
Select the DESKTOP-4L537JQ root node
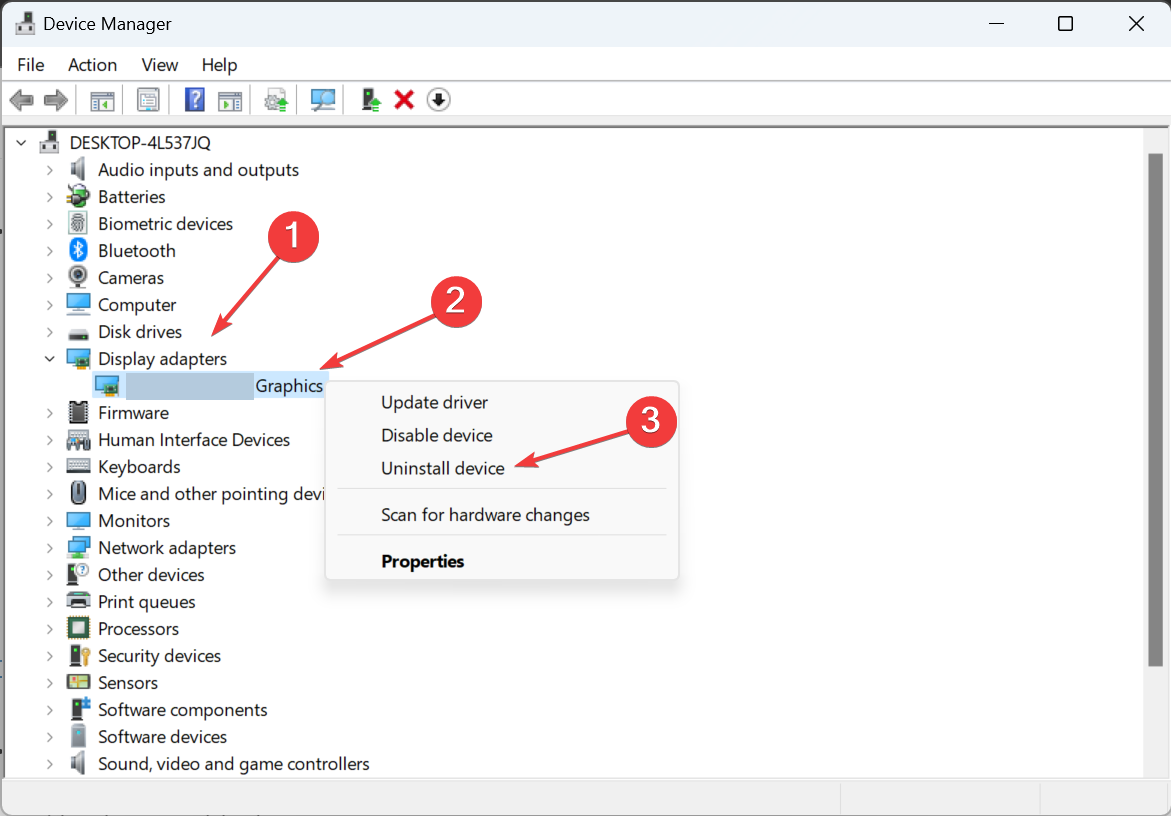point(140,142)
